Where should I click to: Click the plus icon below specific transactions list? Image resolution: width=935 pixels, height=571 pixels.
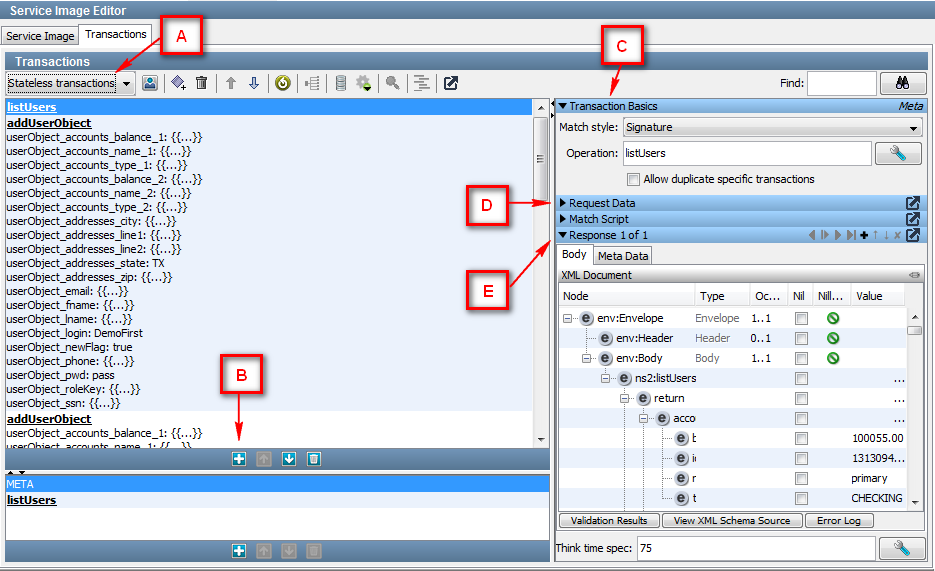tap(239, 459)
